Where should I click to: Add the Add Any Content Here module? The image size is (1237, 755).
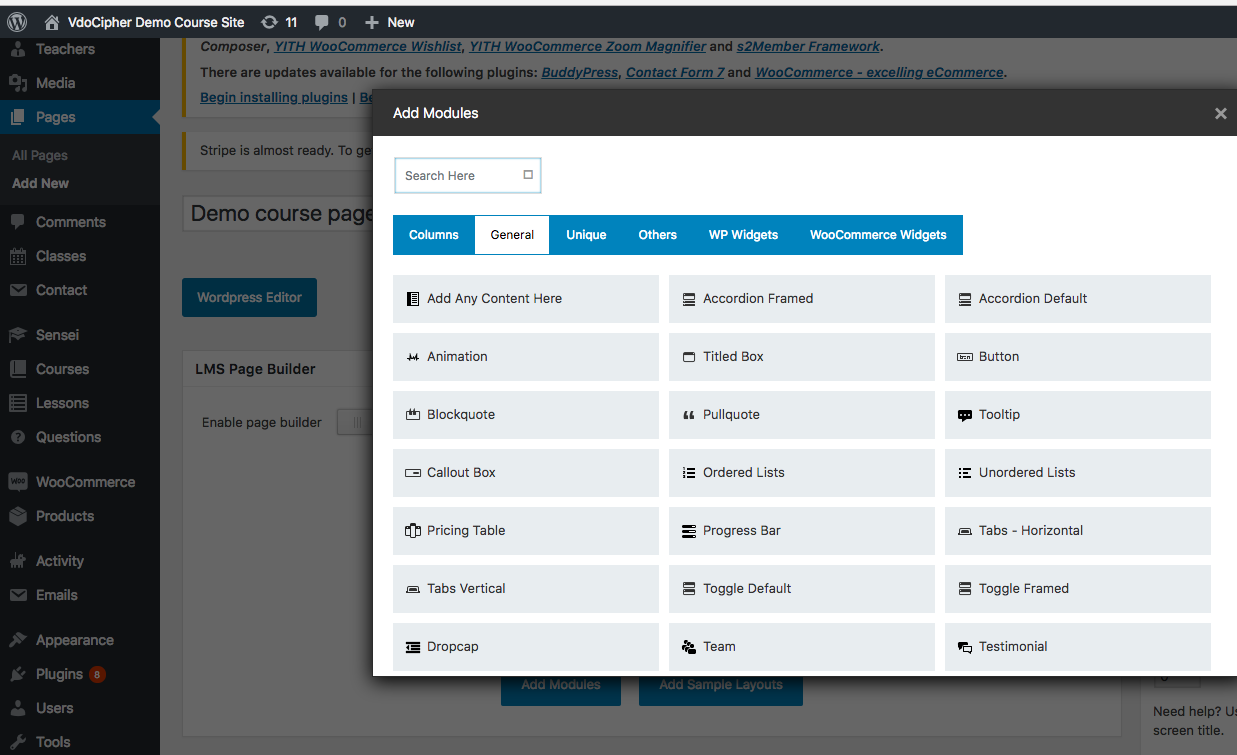pyautogui.click(x=526, y=299)
